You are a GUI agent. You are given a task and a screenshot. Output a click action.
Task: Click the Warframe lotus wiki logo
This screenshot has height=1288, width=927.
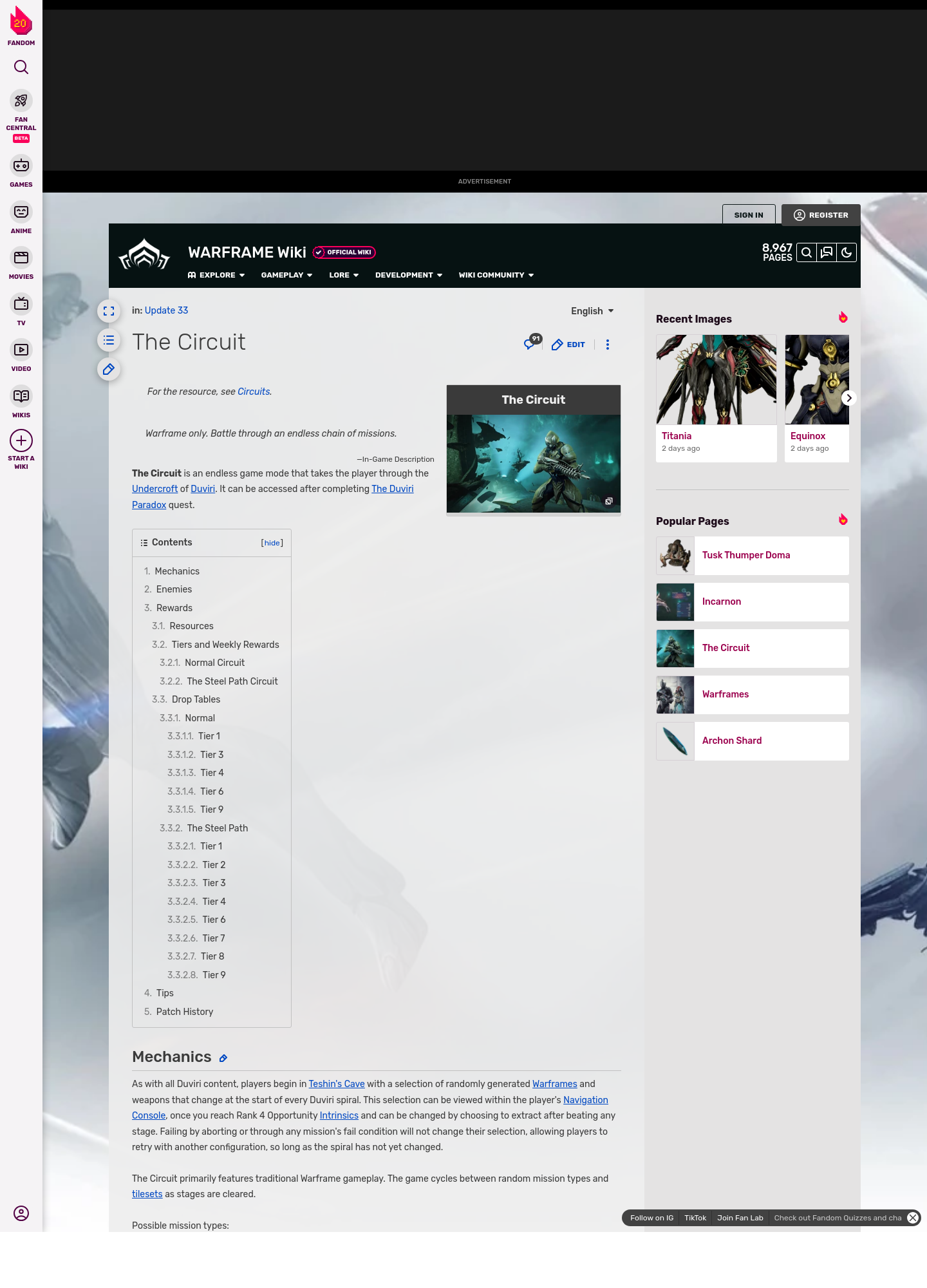pyautogui.click(x=144, y=254)
